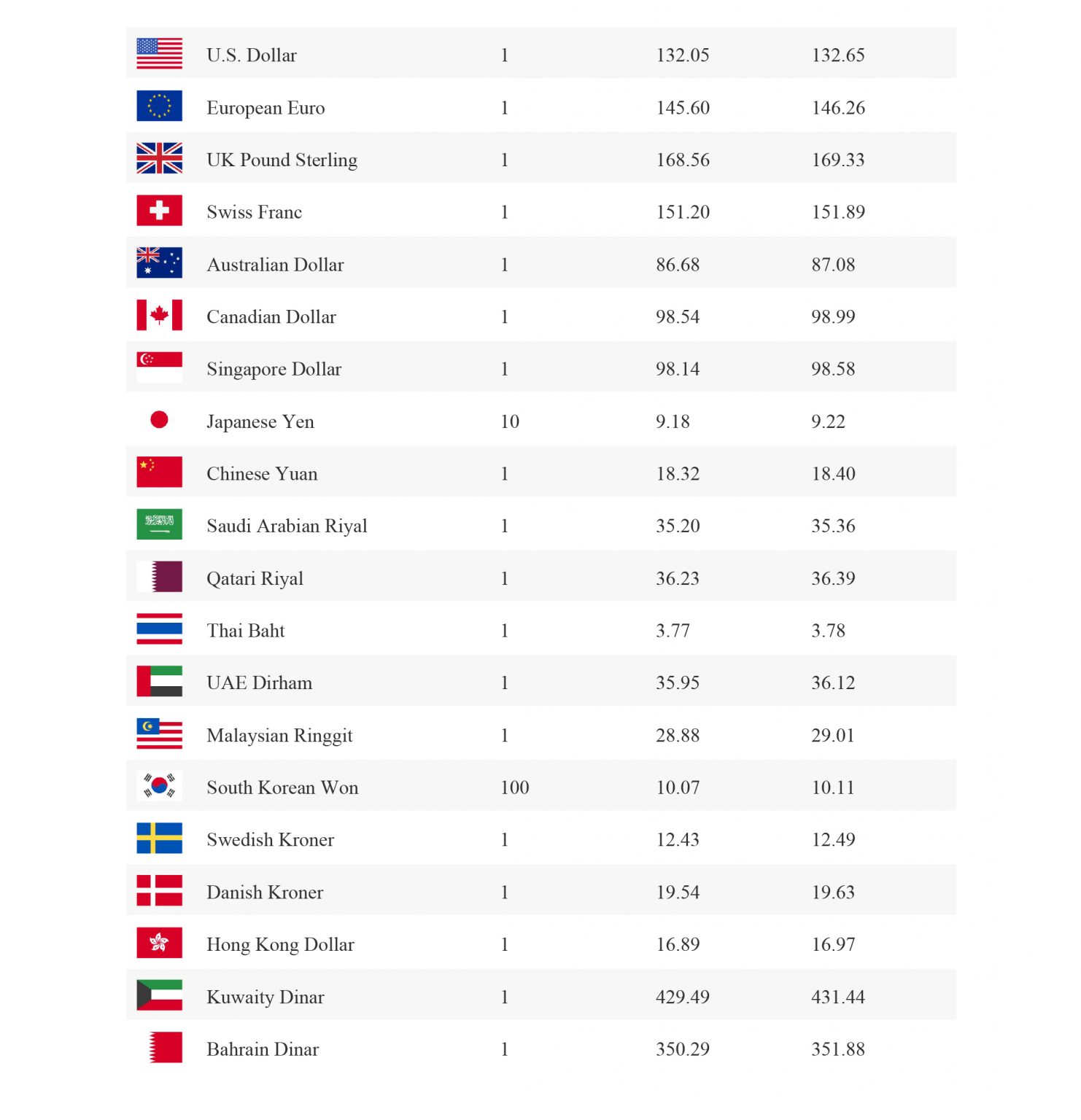Image resolution: width=1081 pixels, height=1120 pixels.
Task: Select the Japanese red circle flag
Action: pyautogui.click(x=159, y=420)
